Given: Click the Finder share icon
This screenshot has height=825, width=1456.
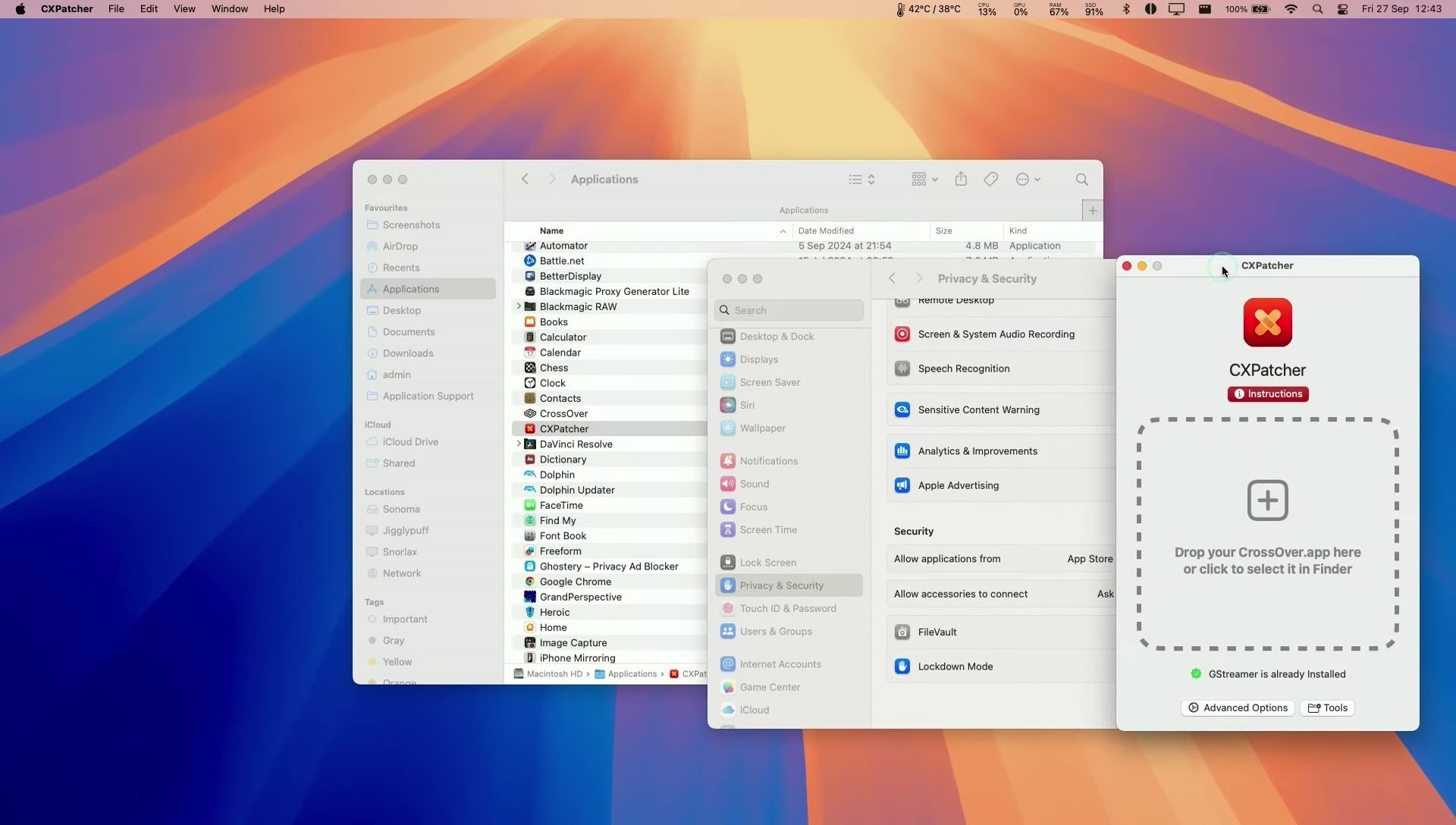Looking at the screenshot, I should [x=961, y=179].
